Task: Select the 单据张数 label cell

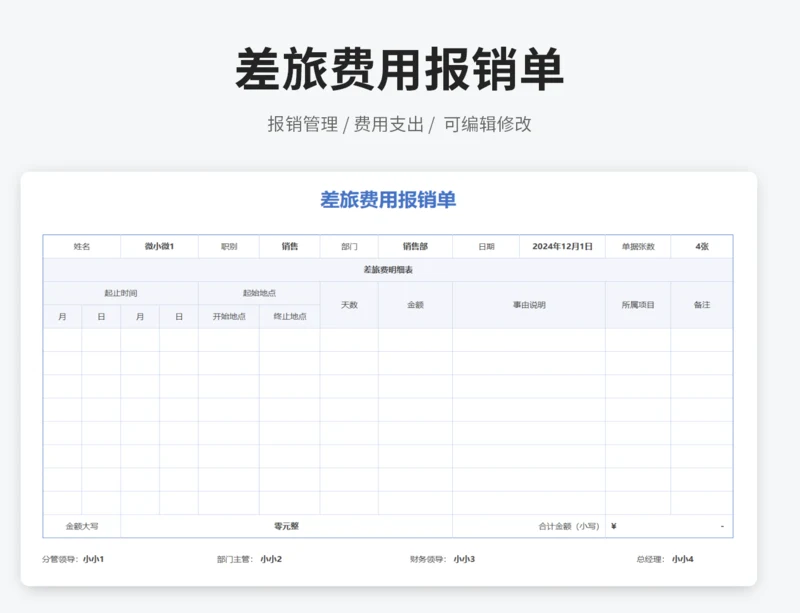Action: [x=638, y=247]
